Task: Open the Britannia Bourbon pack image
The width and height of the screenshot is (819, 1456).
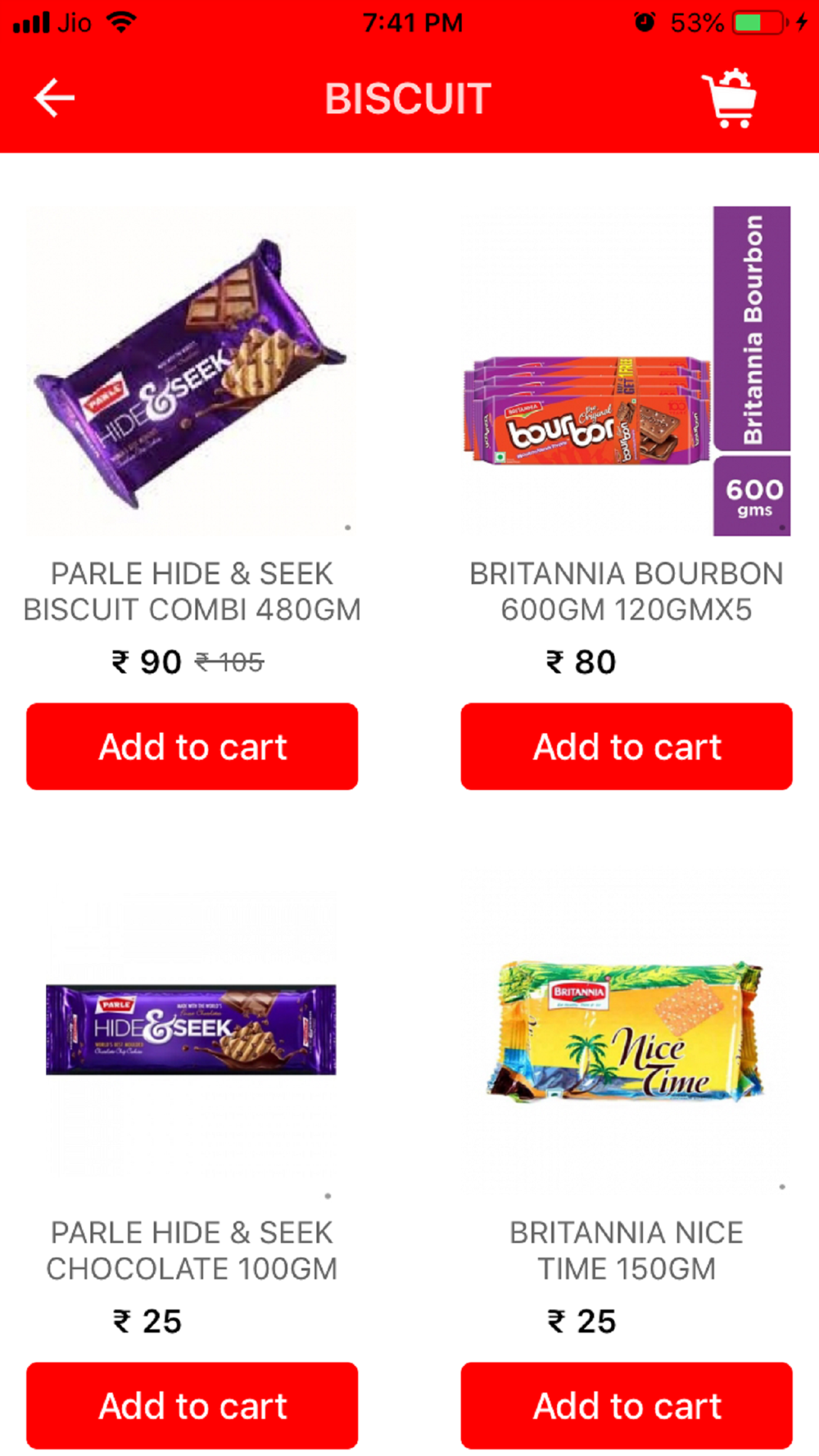Action: 627,371
